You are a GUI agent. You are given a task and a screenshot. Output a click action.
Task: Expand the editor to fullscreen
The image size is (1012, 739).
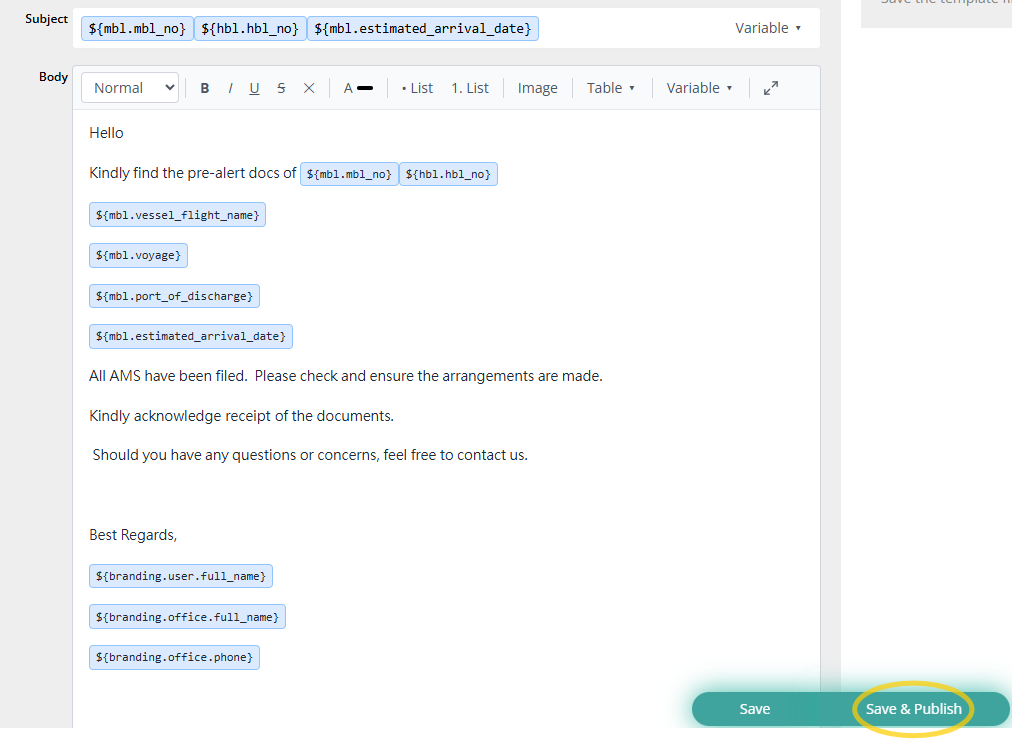coord(771,88)
